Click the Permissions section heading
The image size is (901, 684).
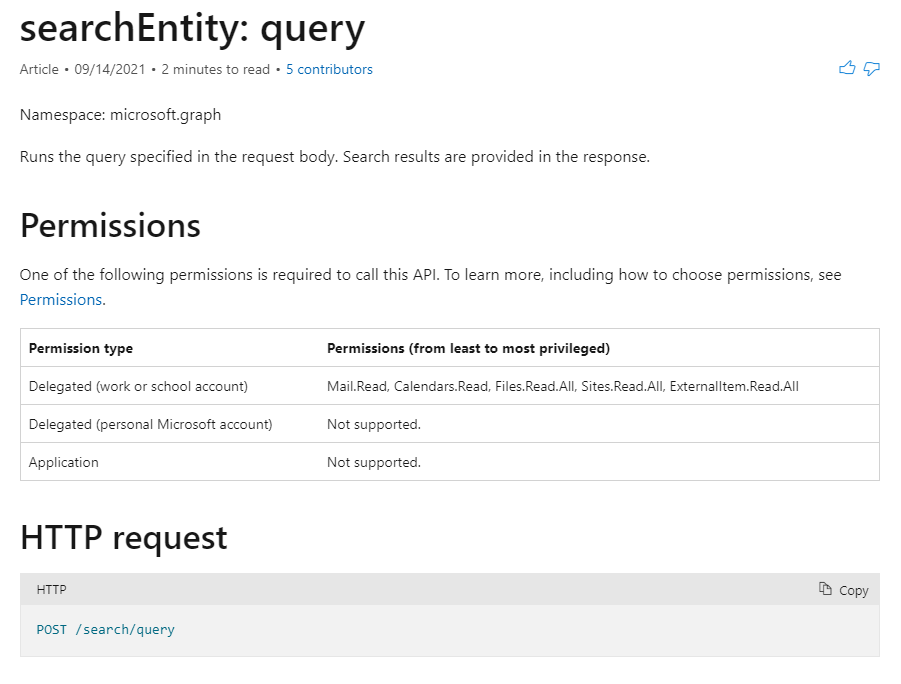(x=110, y=226)
